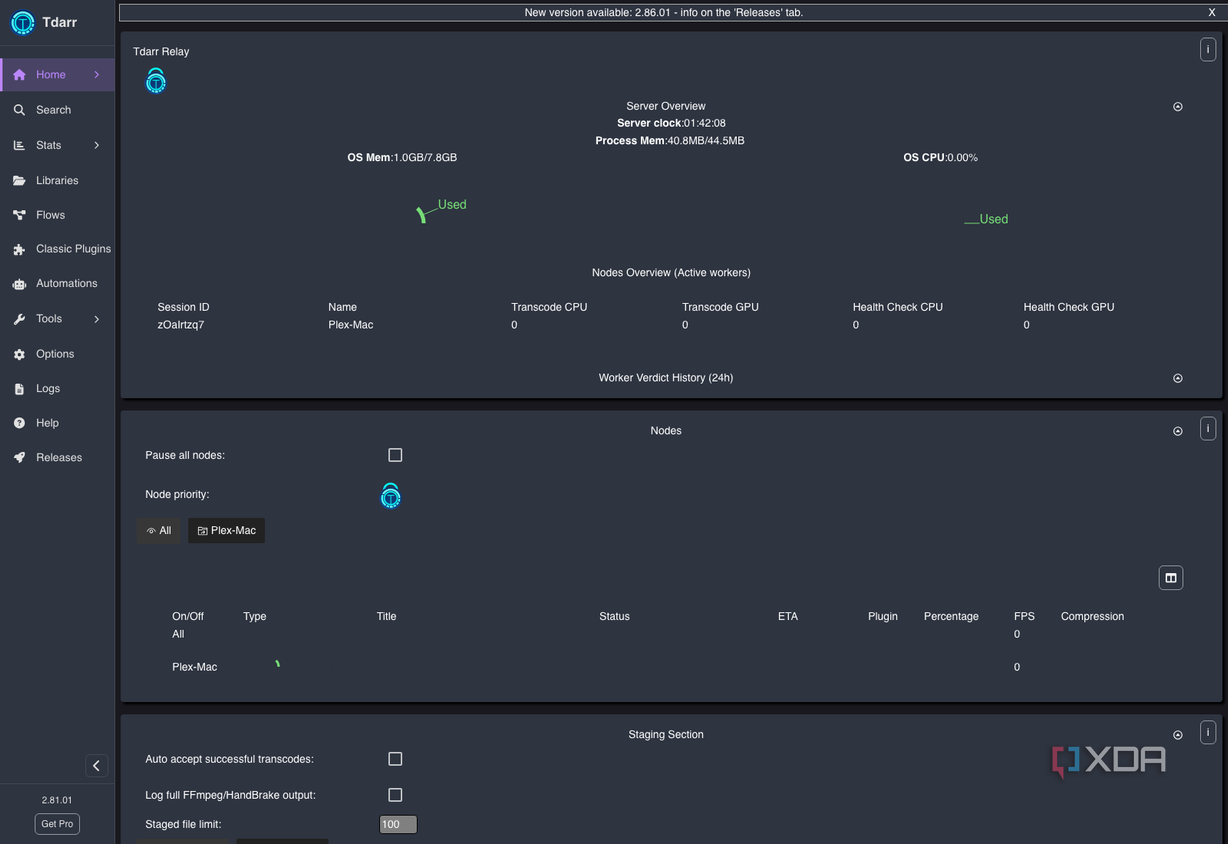Click the Logs document icon

click(x=19, y=389)
